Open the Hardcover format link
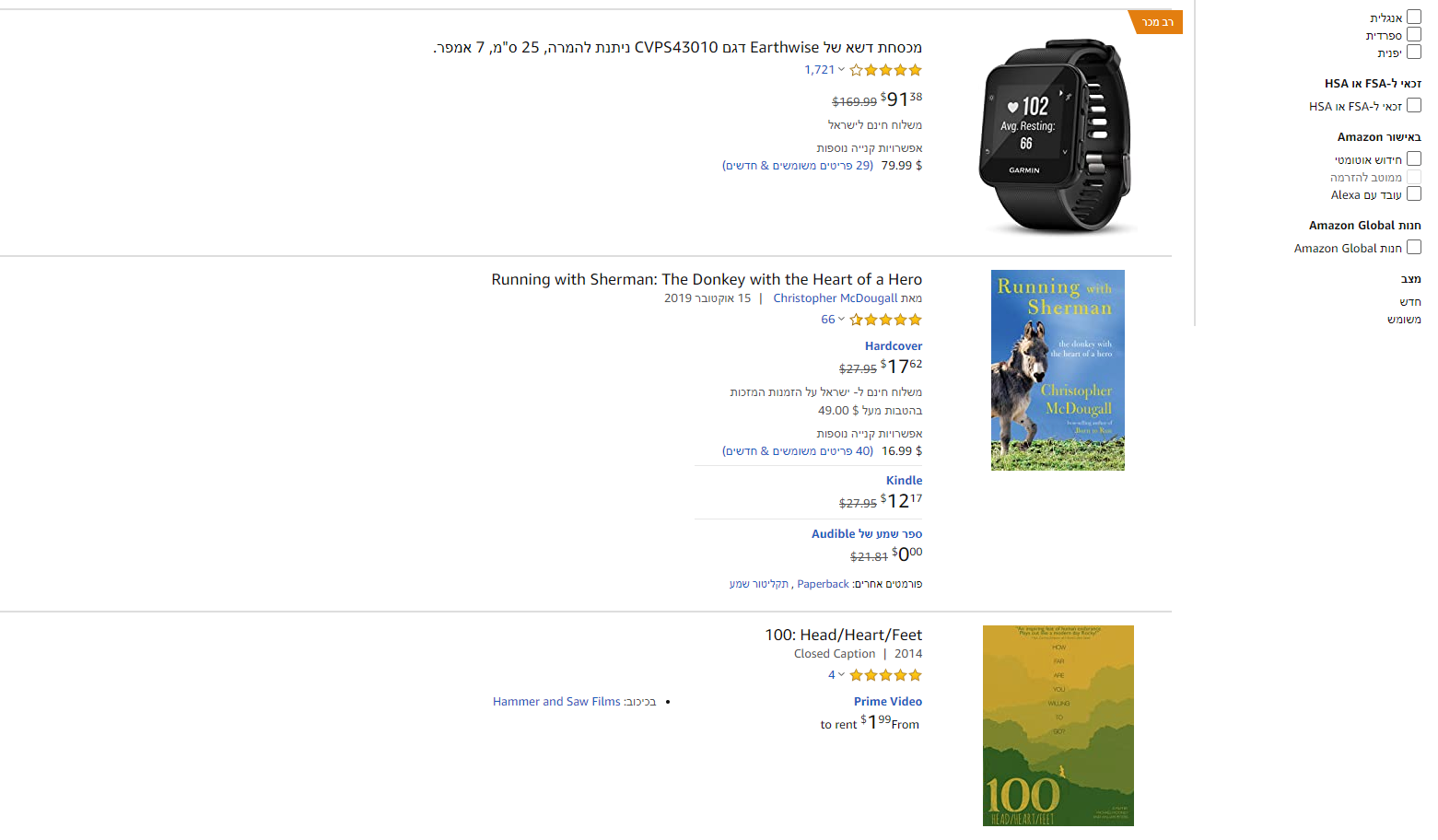This screenshot has height=840, width=1438. [x=893, y=346]
